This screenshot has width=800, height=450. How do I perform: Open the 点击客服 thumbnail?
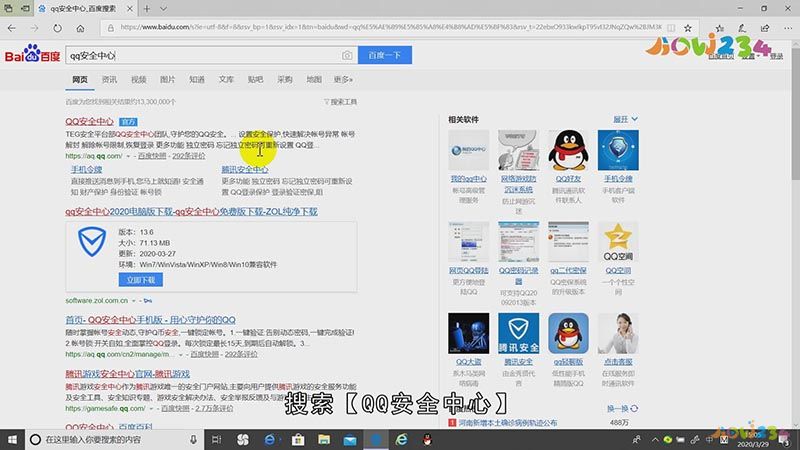(618, 333)
